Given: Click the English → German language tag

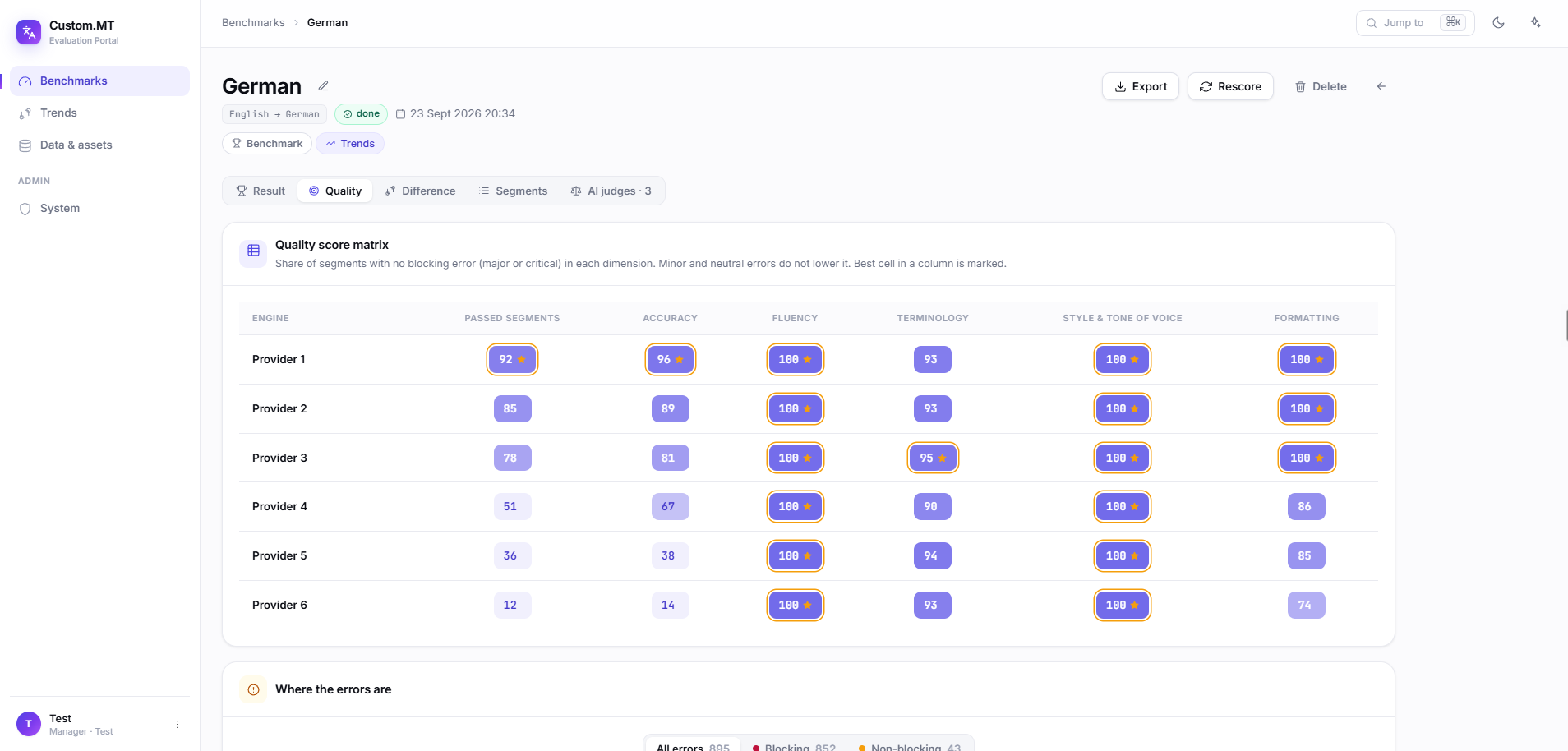Looking at the screenshot, I should tap(274, 114).
